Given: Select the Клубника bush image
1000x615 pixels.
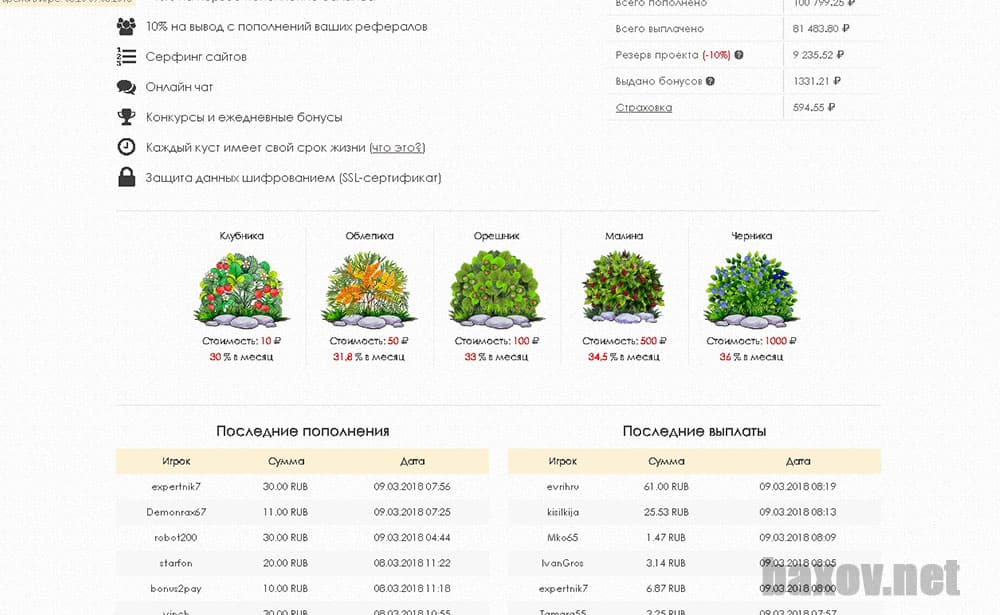Looking at the screenshot, I should (241, 289).
